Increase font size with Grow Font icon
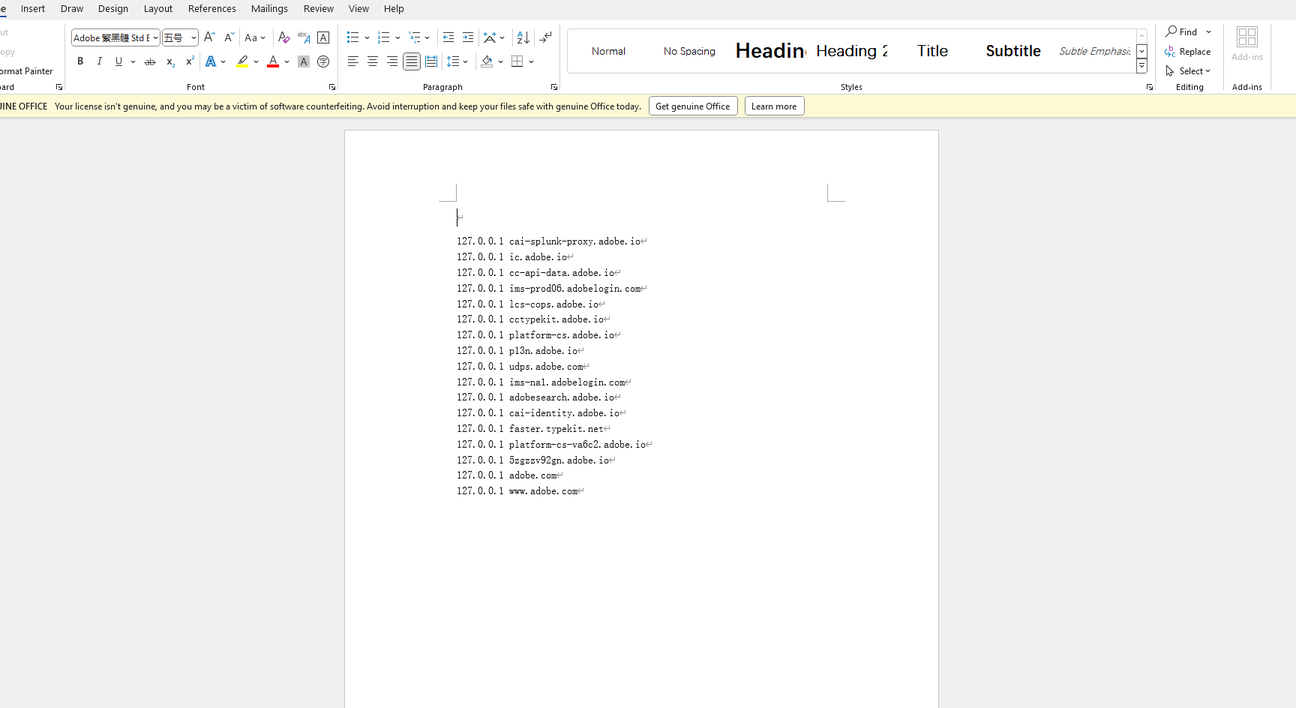The image size is (1296, 708). tap(209, 38)
